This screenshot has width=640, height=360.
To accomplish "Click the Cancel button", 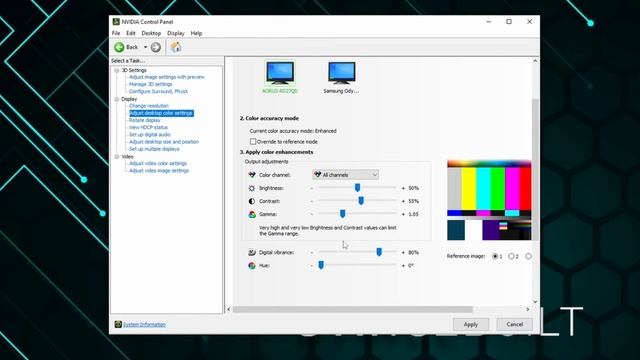I will point(514,324).
